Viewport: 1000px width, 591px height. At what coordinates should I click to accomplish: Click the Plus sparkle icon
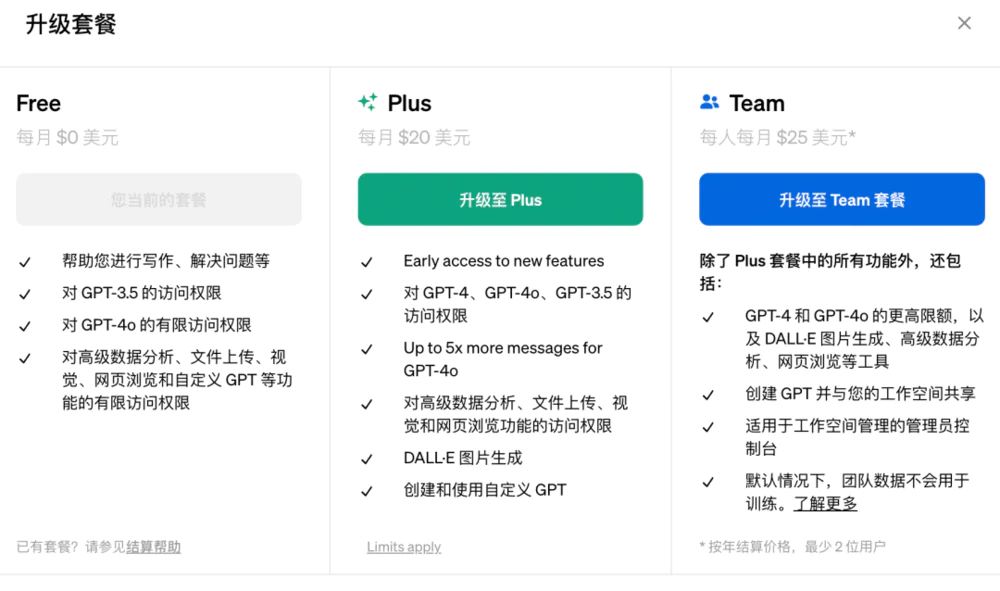click(368, 102)
